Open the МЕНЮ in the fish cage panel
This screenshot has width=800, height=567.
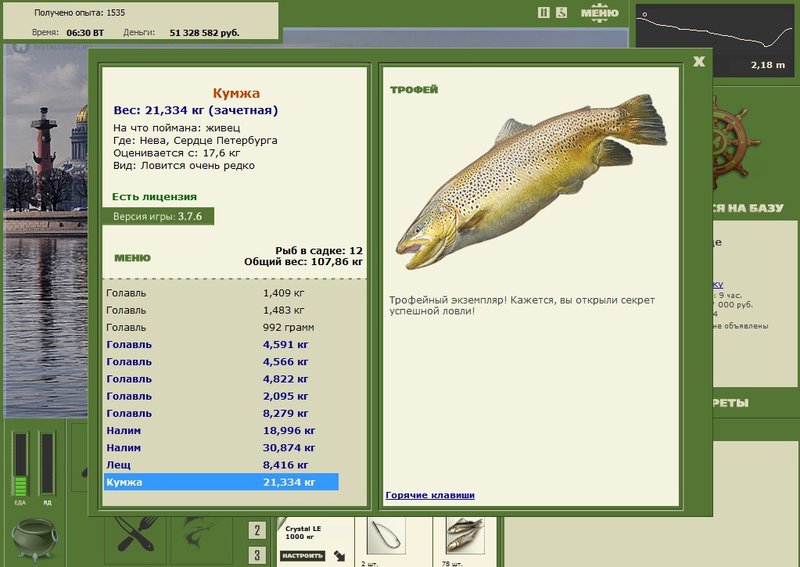tap(132, 258)
